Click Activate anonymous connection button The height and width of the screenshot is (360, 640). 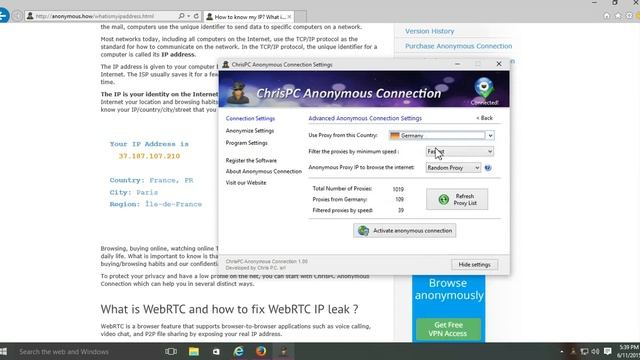click(404, 231)
